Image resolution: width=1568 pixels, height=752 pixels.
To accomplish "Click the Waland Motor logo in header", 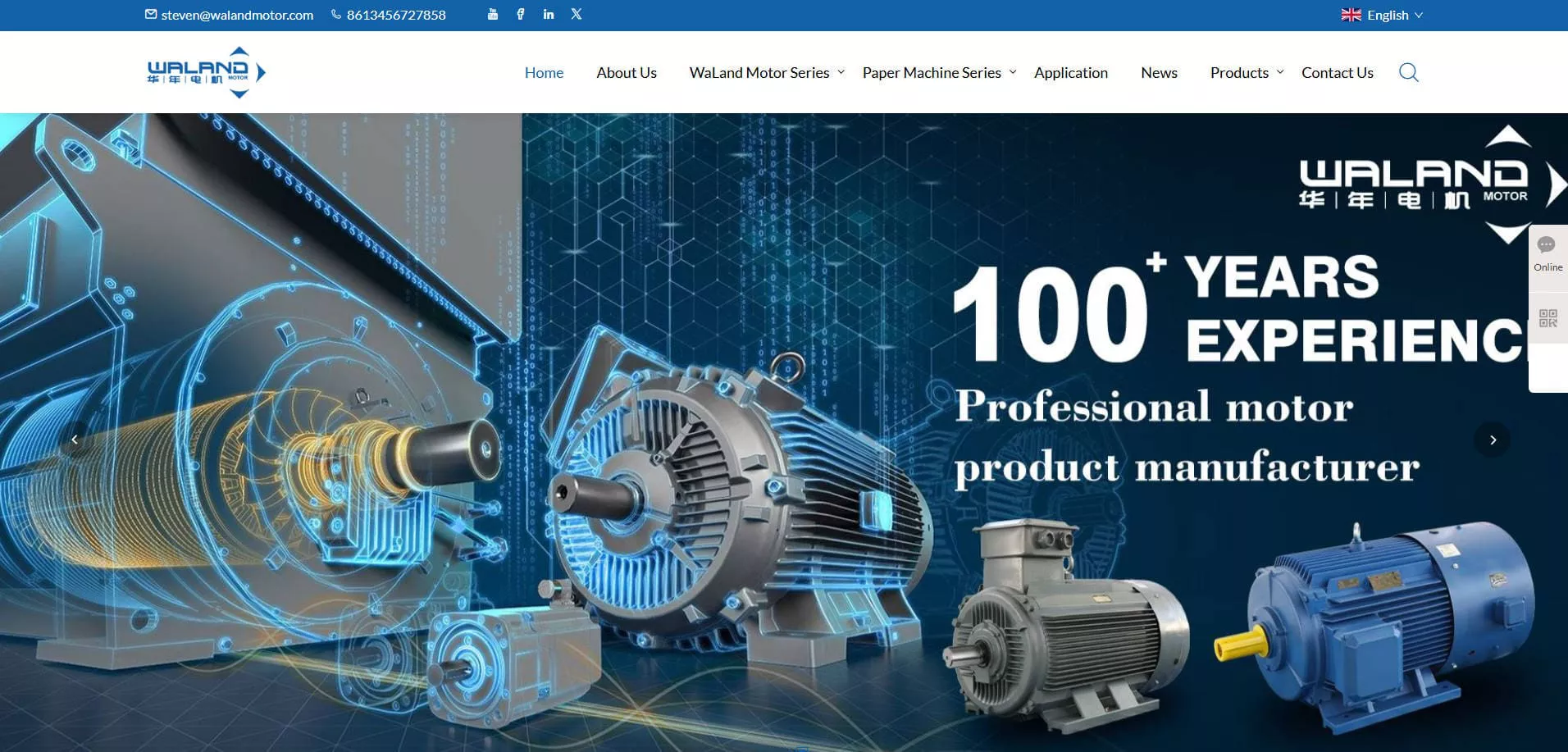I will click(207, 72).
